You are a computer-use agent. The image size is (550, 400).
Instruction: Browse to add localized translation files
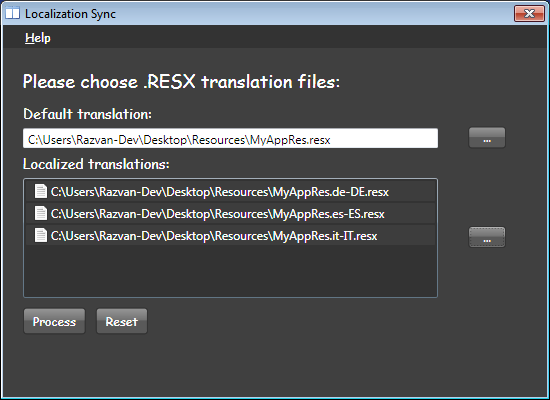click(x=487, y=237)
